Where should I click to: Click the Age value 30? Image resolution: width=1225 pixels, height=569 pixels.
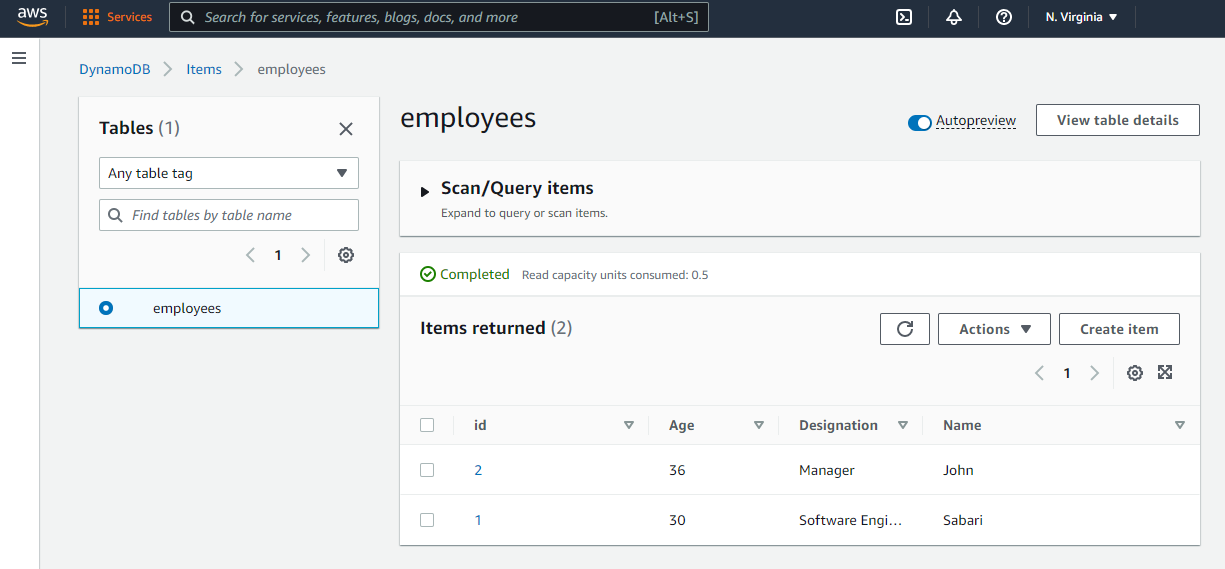tap(677, 520)
